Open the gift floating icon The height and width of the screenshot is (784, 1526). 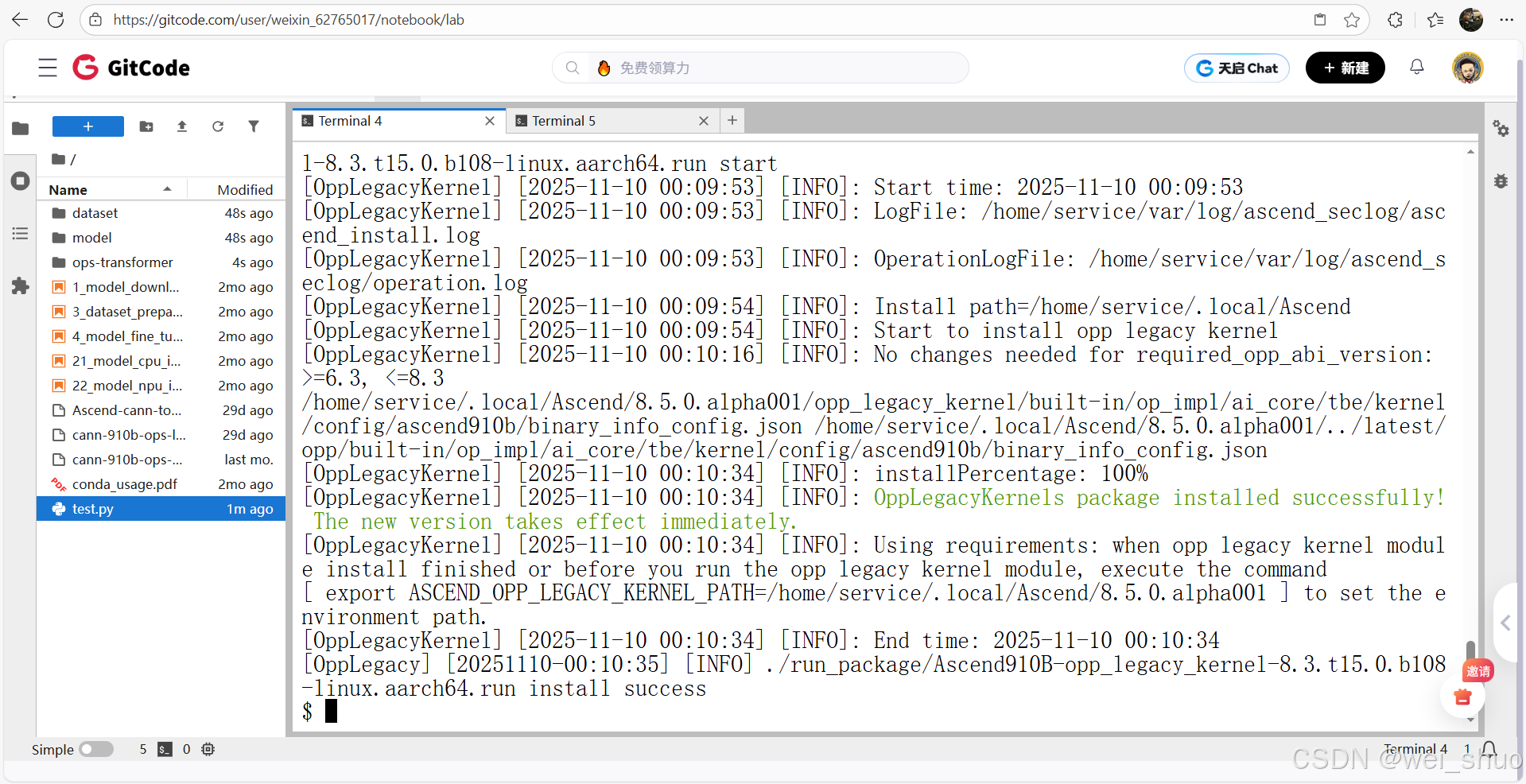pos(1462,697)
